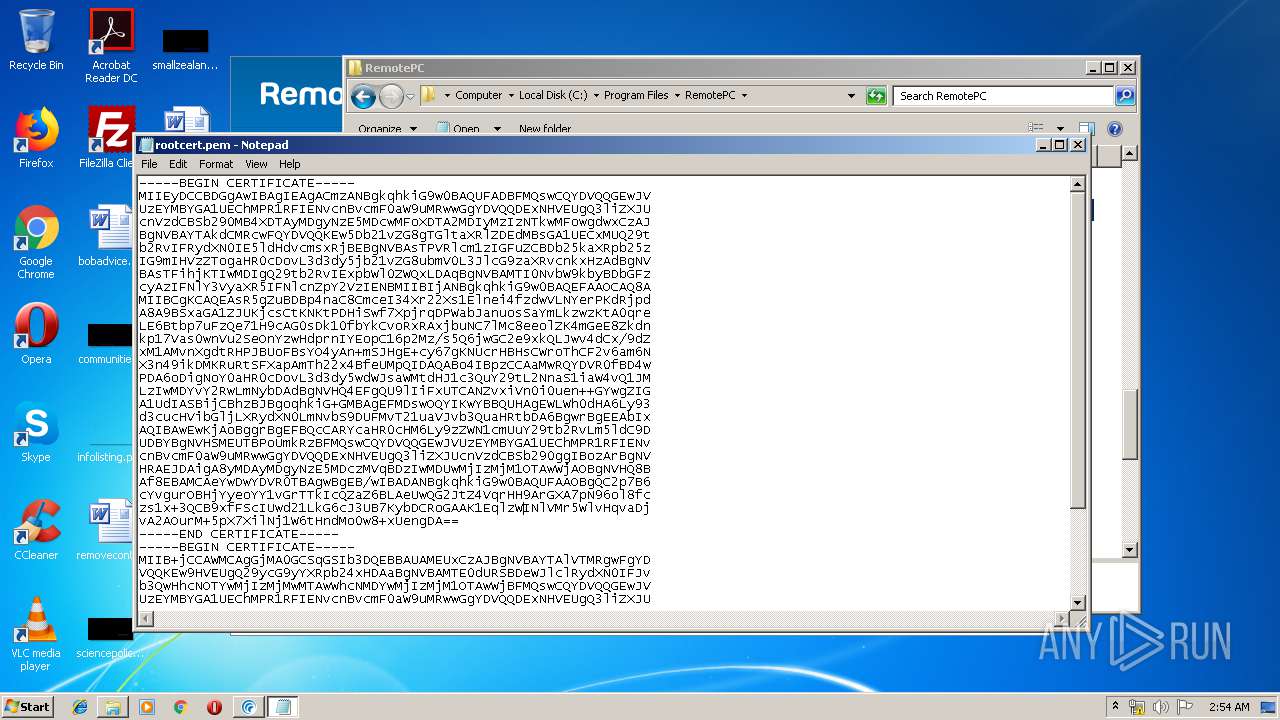Open Notepad Format menu
The width and height of the screenshot is (1280, 720).
click(x=216, y=164)
